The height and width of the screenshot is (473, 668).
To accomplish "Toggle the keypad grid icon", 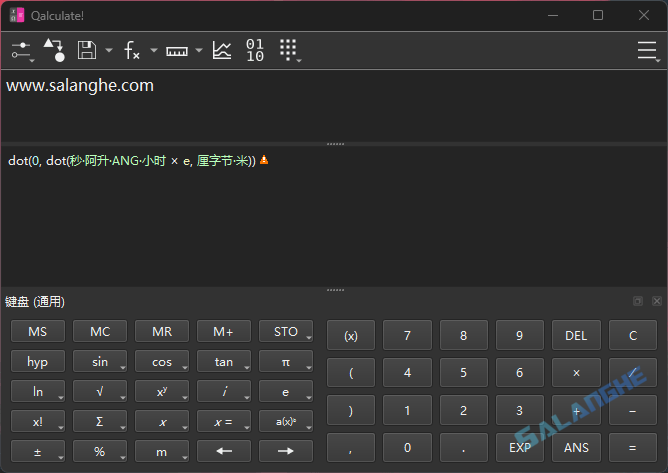I will click(290, 50).
